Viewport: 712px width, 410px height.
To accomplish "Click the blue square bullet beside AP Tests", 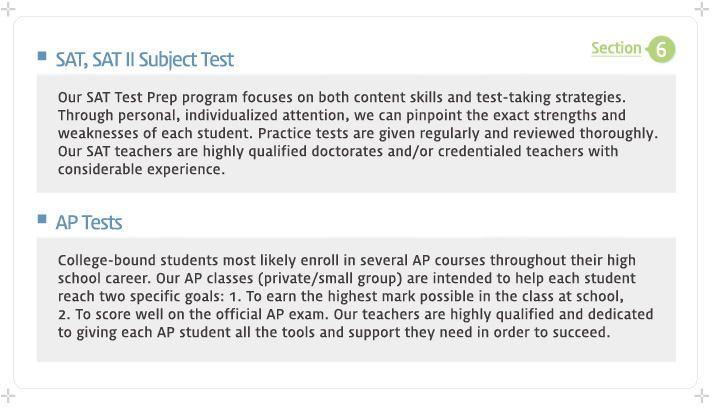I will (42, 219).
